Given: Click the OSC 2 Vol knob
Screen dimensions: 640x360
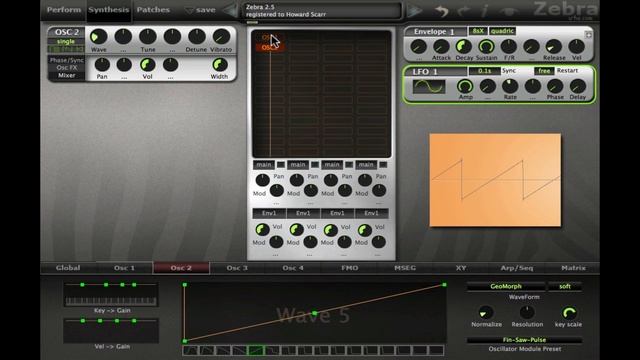Looking at the screenshot, I should pos(147,65).
